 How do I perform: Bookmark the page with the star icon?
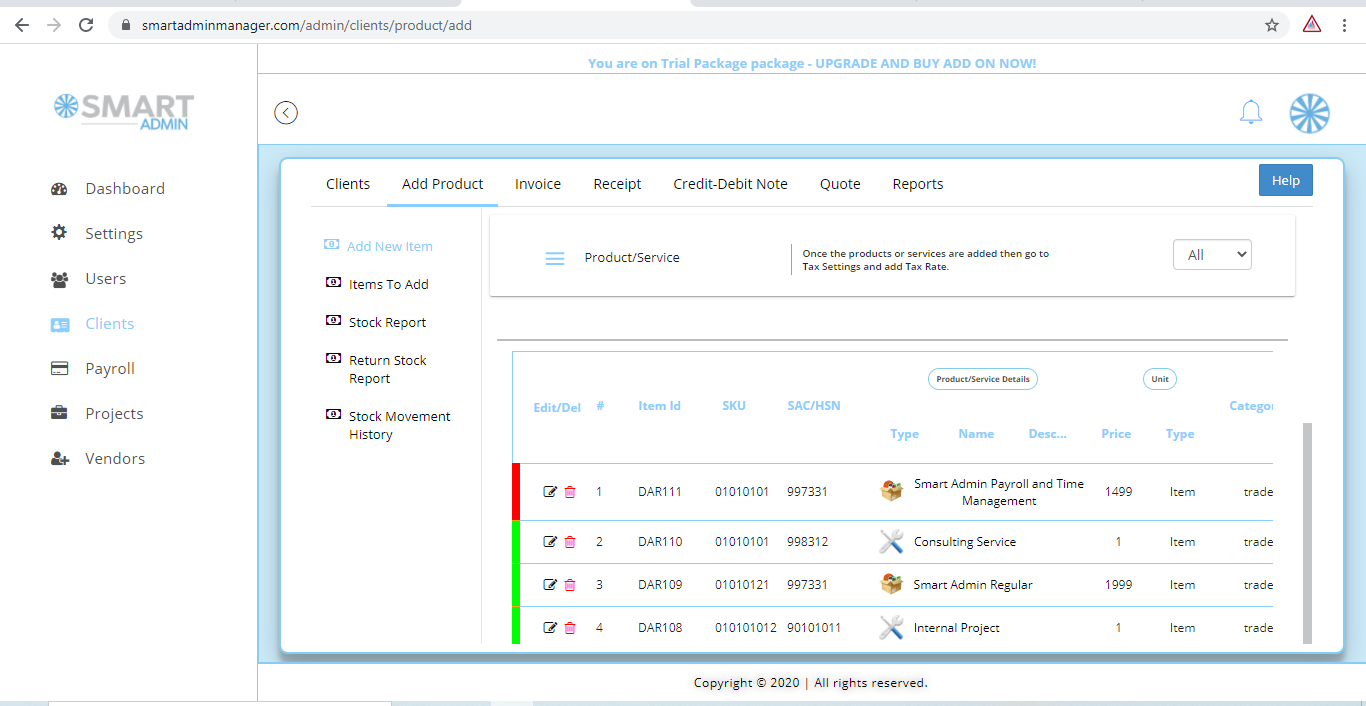tap(1270, 24)
